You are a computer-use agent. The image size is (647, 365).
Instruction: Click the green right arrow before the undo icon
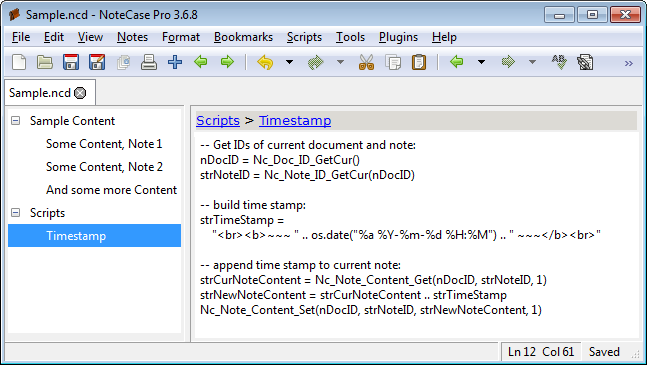227,62
